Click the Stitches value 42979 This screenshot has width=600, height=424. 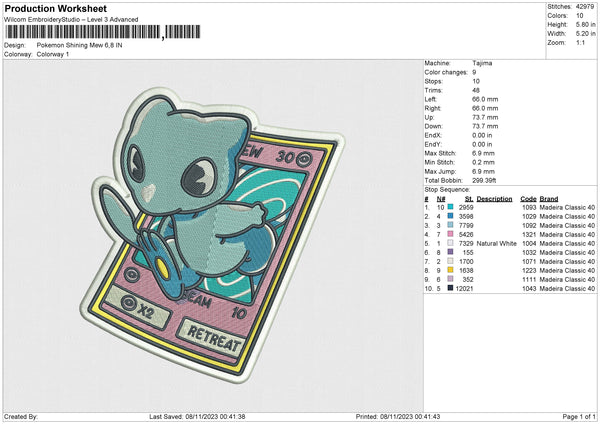point(585,7)
